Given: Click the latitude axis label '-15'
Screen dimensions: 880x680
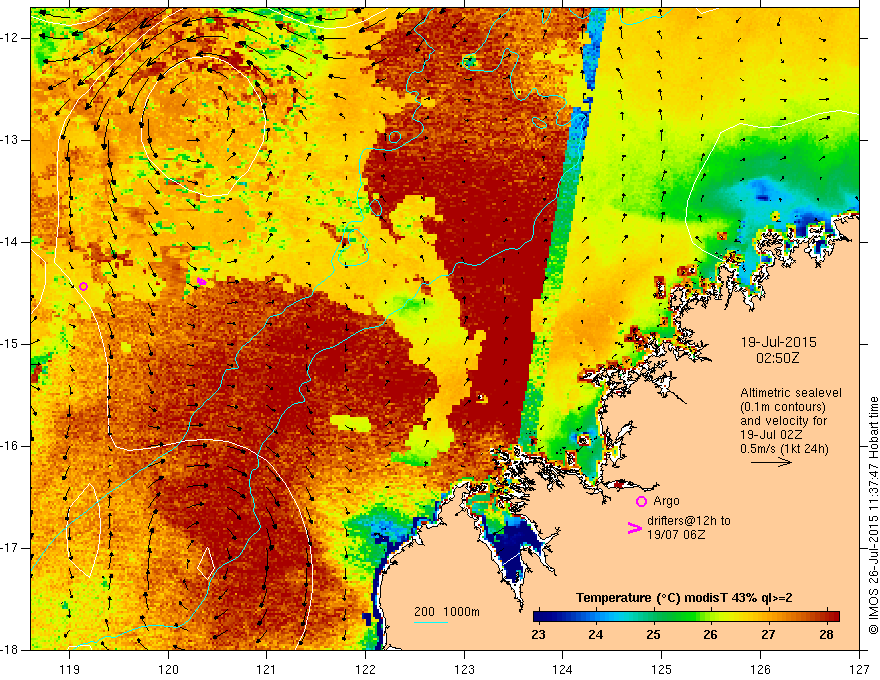Looking at the screenshot, I should (x=11, y=344).
